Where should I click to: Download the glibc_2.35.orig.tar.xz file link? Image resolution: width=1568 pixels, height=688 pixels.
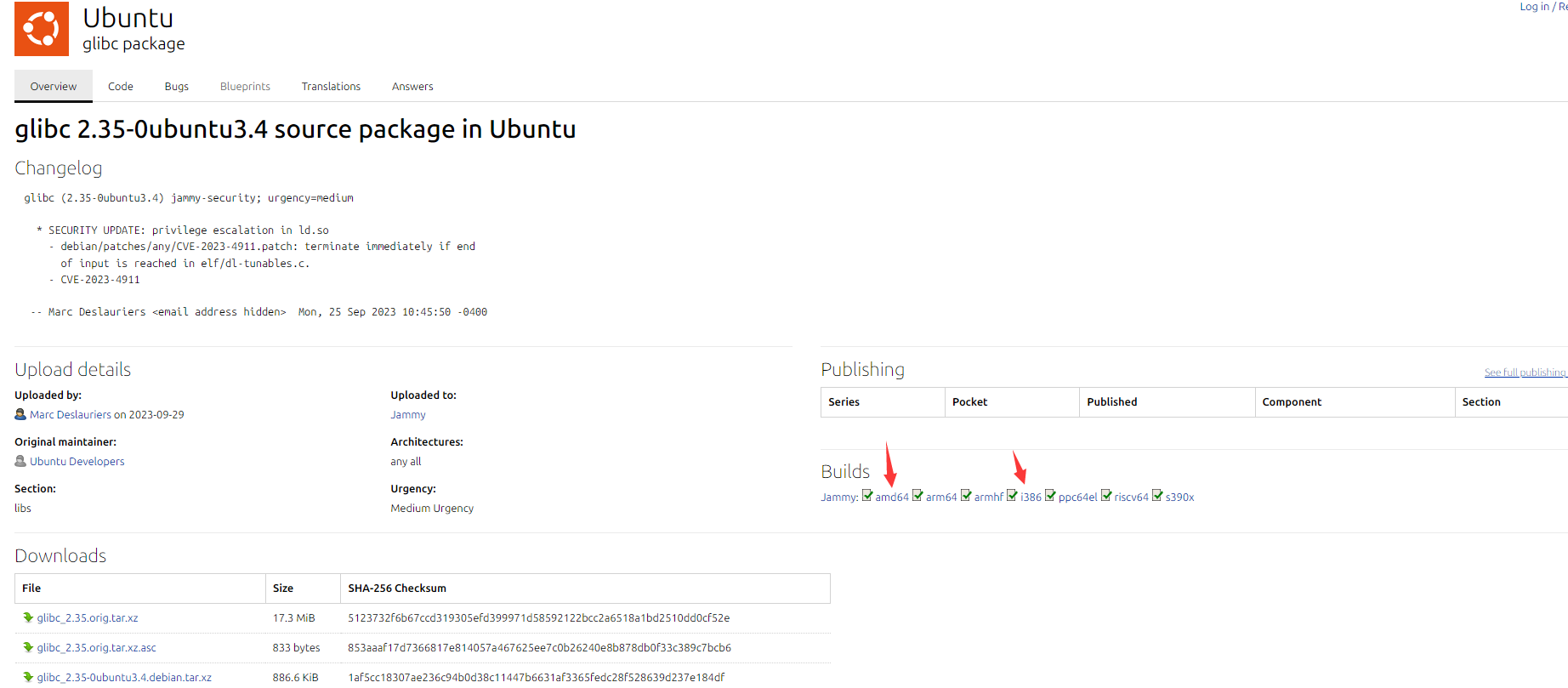click(x=88, y=618)
